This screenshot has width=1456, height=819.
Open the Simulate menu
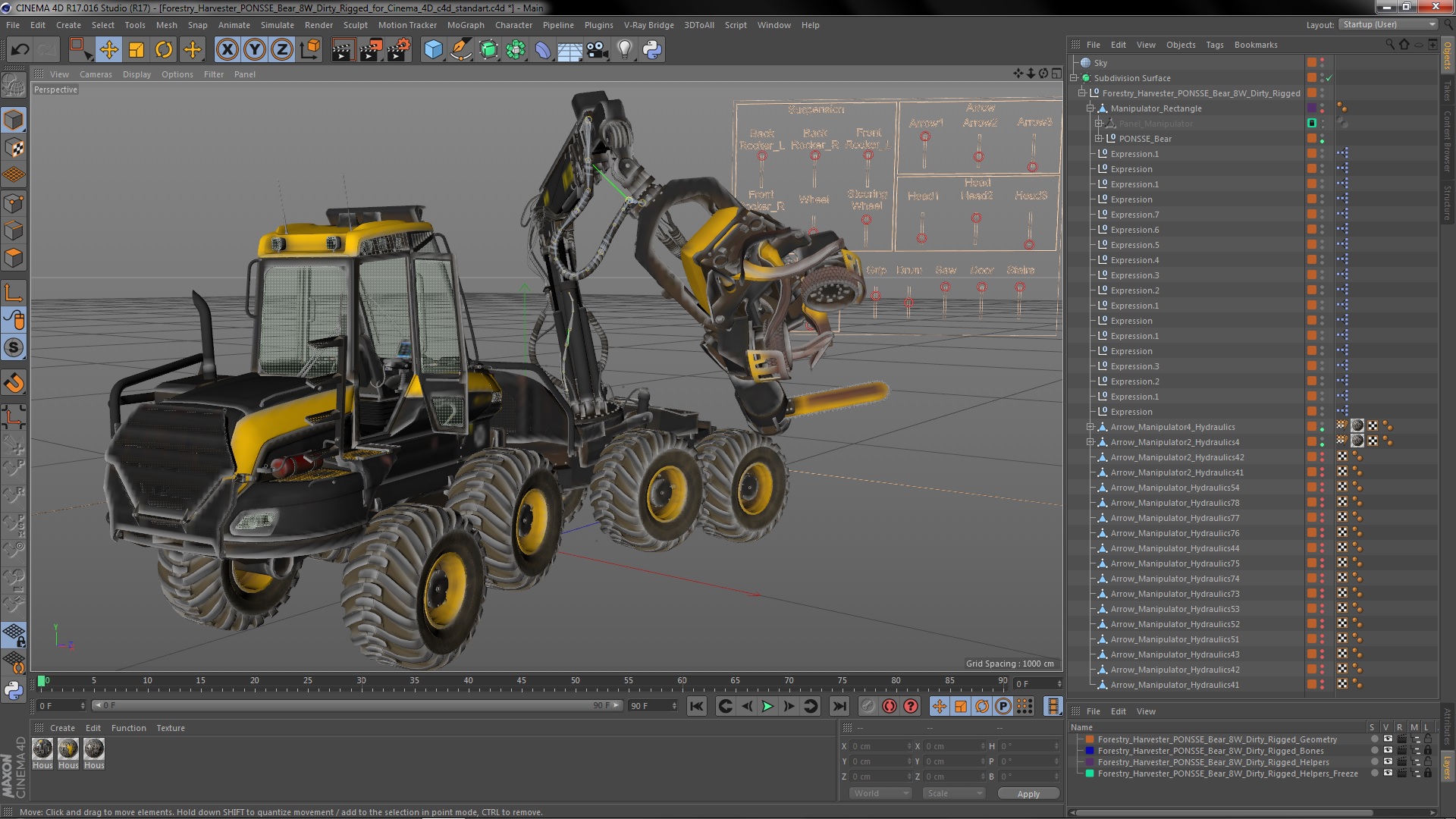point(277,25)
